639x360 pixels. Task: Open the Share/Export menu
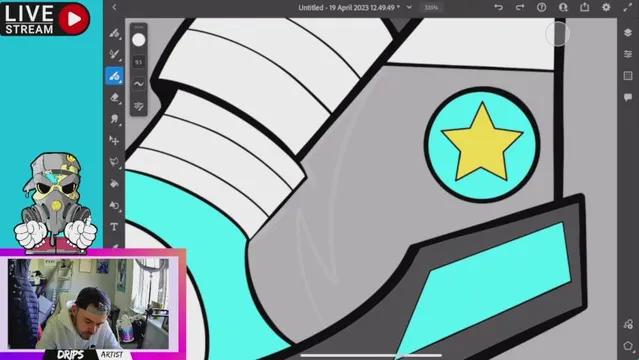click(585, 7)
